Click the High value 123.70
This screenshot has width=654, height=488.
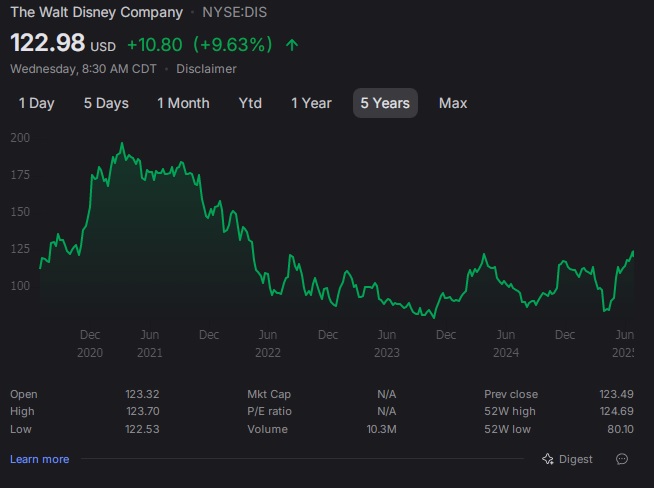pyautogui.click(x=143, y=411)
